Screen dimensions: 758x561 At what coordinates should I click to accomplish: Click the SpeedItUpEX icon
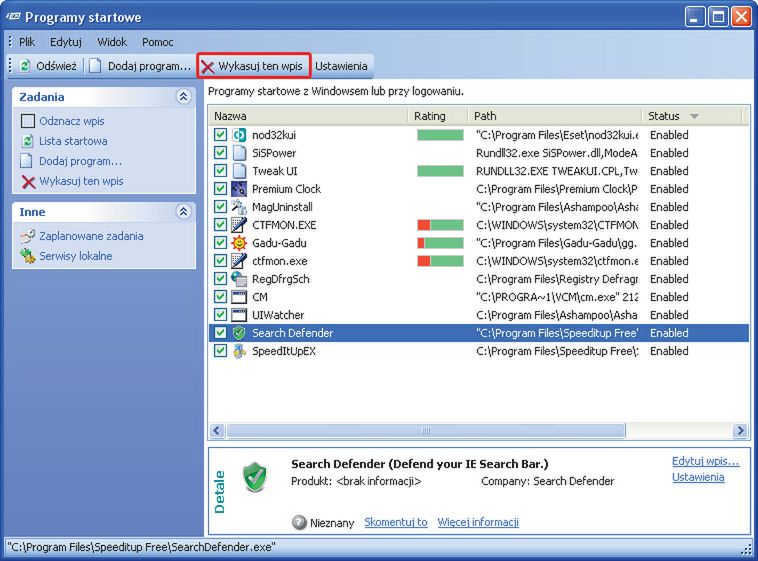[239, 351]
